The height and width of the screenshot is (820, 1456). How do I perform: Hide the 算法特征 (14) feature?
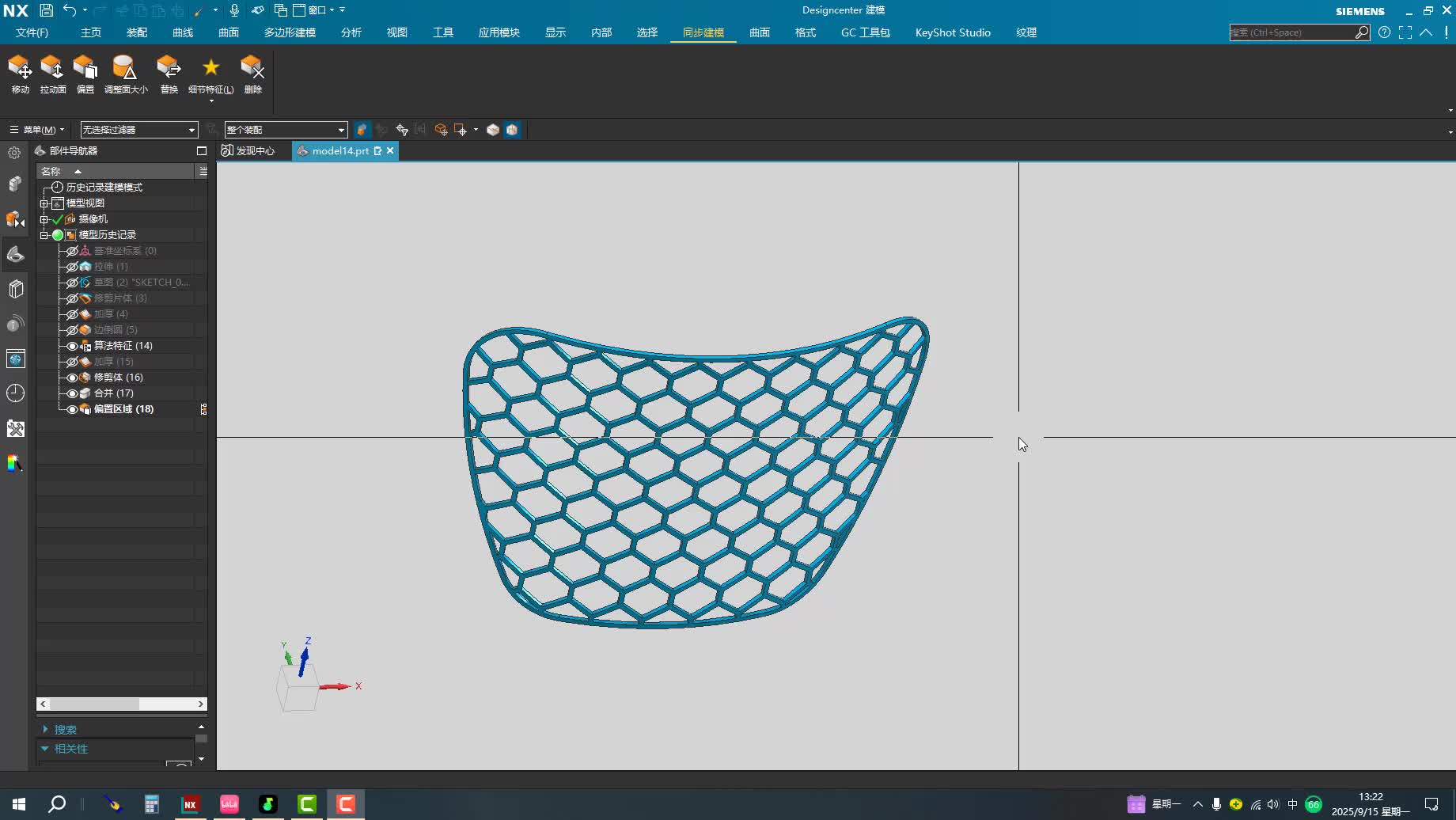point(72,346)
